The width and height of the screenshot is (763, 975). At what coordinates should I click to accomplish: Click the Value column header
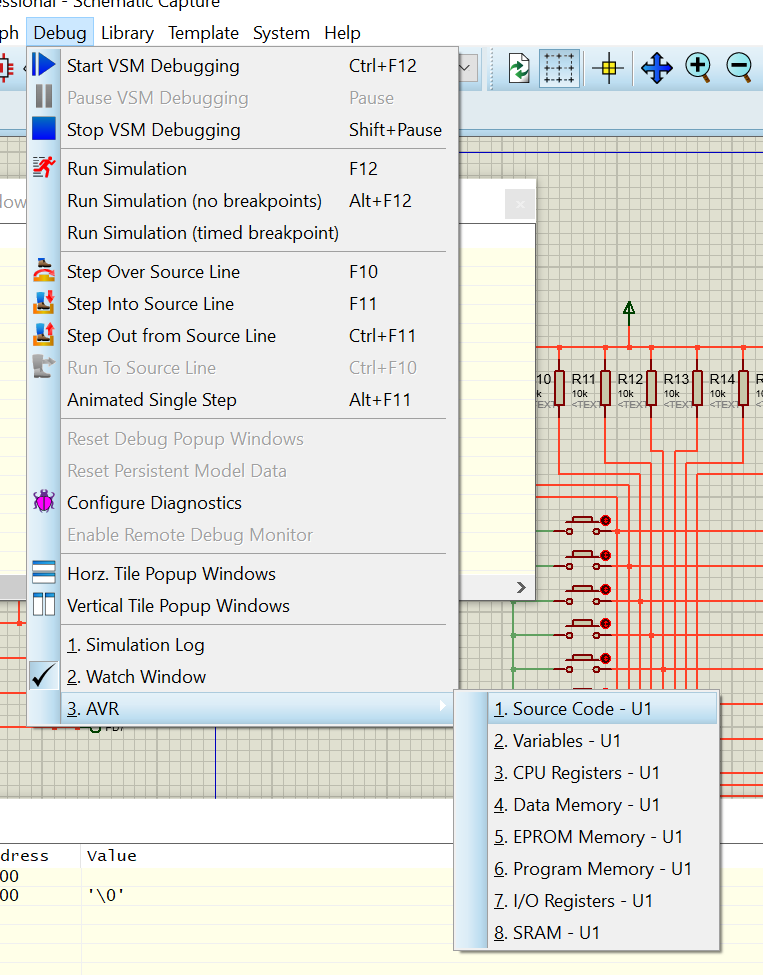[112, 856]
